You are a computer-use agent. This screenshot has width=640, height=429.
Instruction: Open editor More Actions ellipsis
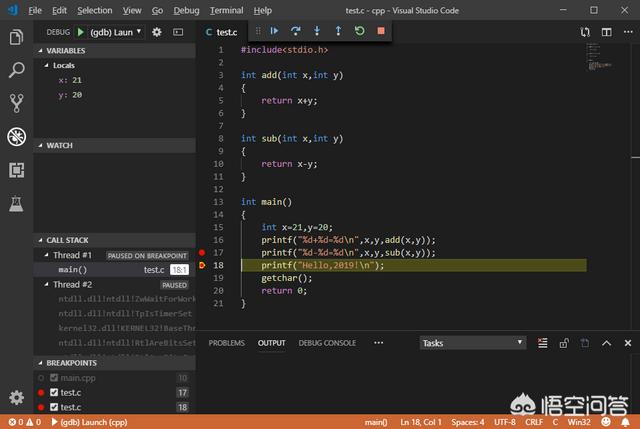pyautogui.click(x=628, y=32)
